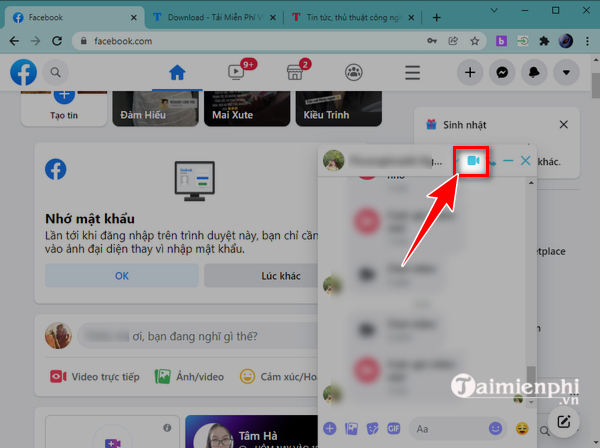The image size is (600, 448).
Task: Click Video trực tiếp live video option
Action: pos(95,377)
